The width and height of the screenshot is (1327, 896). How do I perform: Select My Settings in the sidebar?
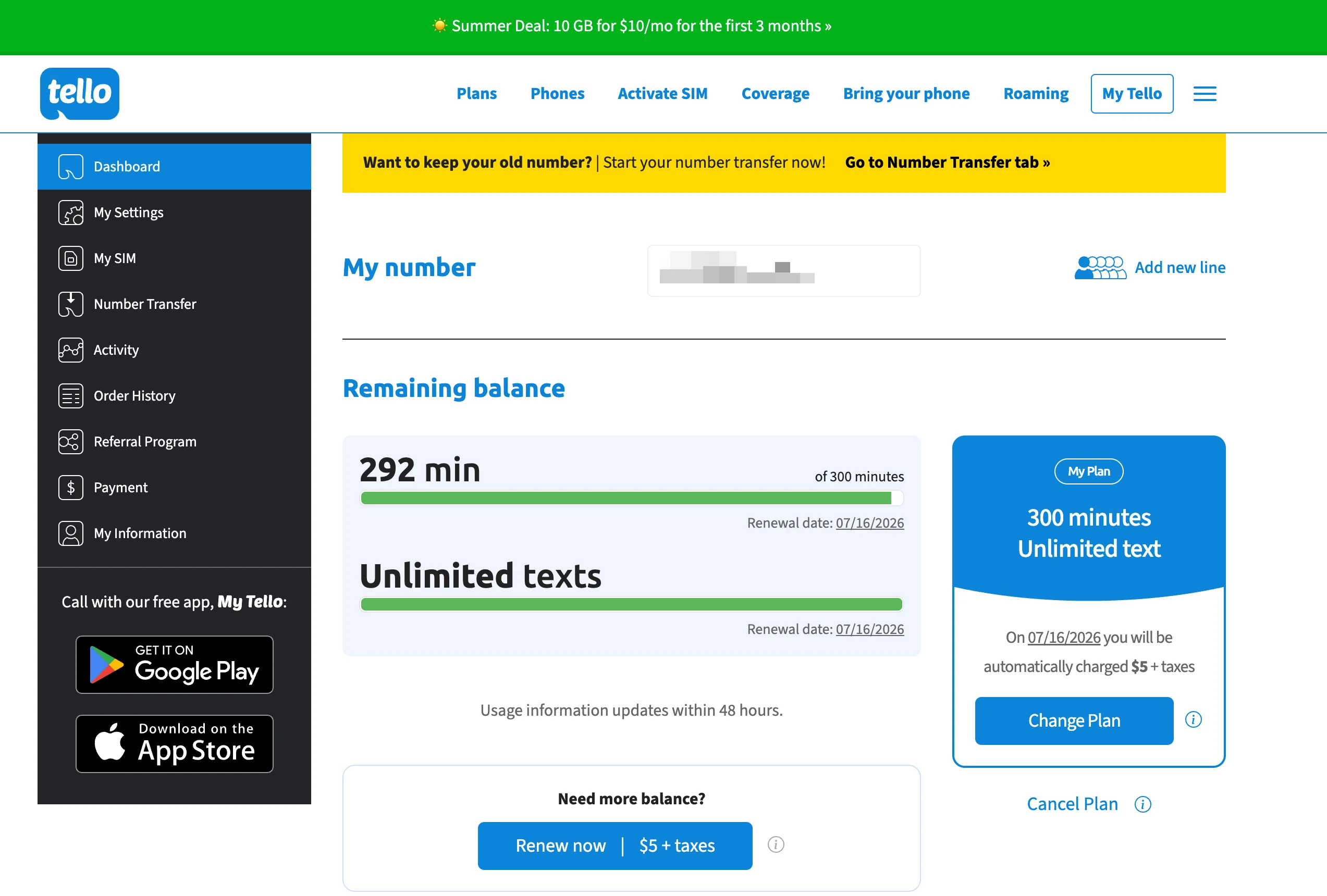[x=174, y=213]
